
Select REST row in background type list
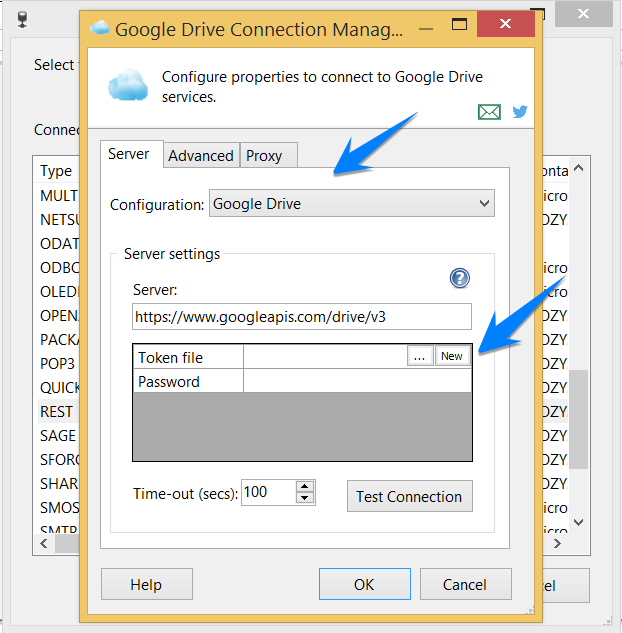57,411
